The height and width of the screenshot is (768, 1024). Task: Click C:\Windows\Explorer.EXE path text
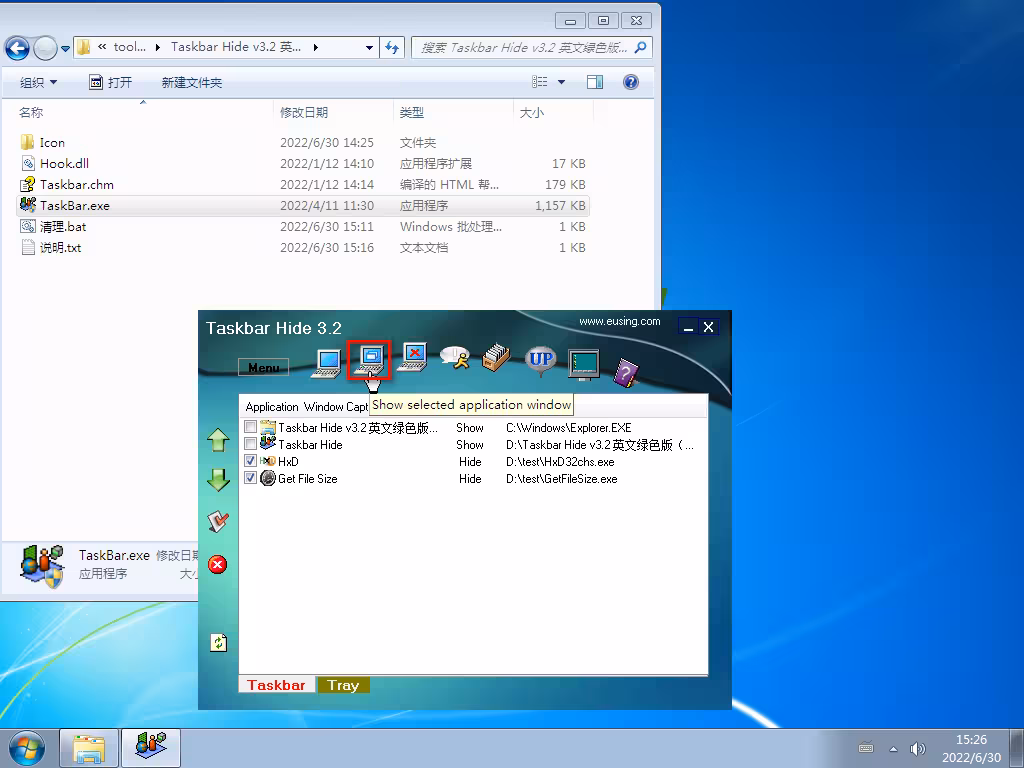coord(569,428)
